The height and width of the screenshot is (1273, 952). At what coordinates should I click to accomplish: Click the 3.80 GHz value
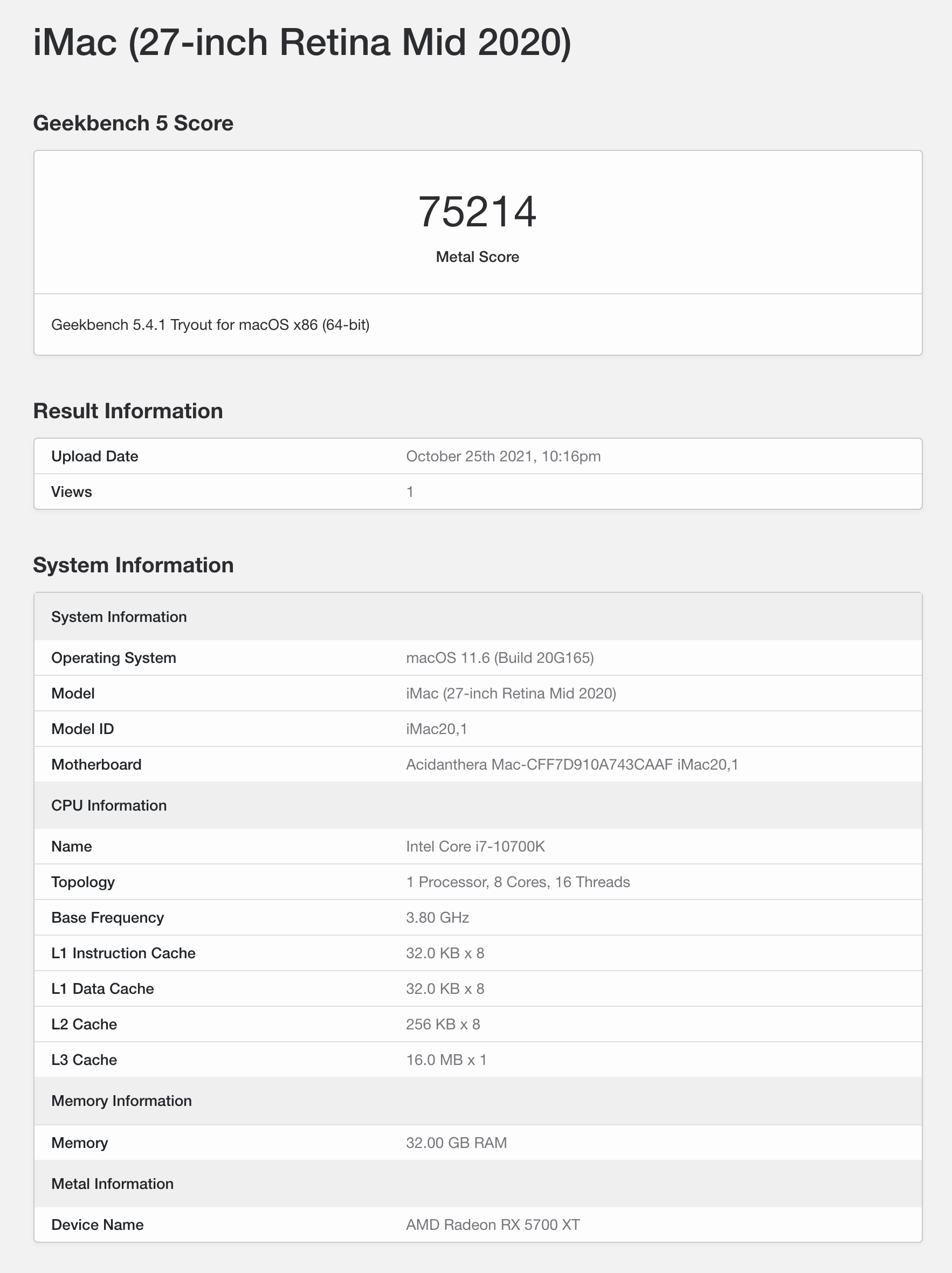point(437,918)
